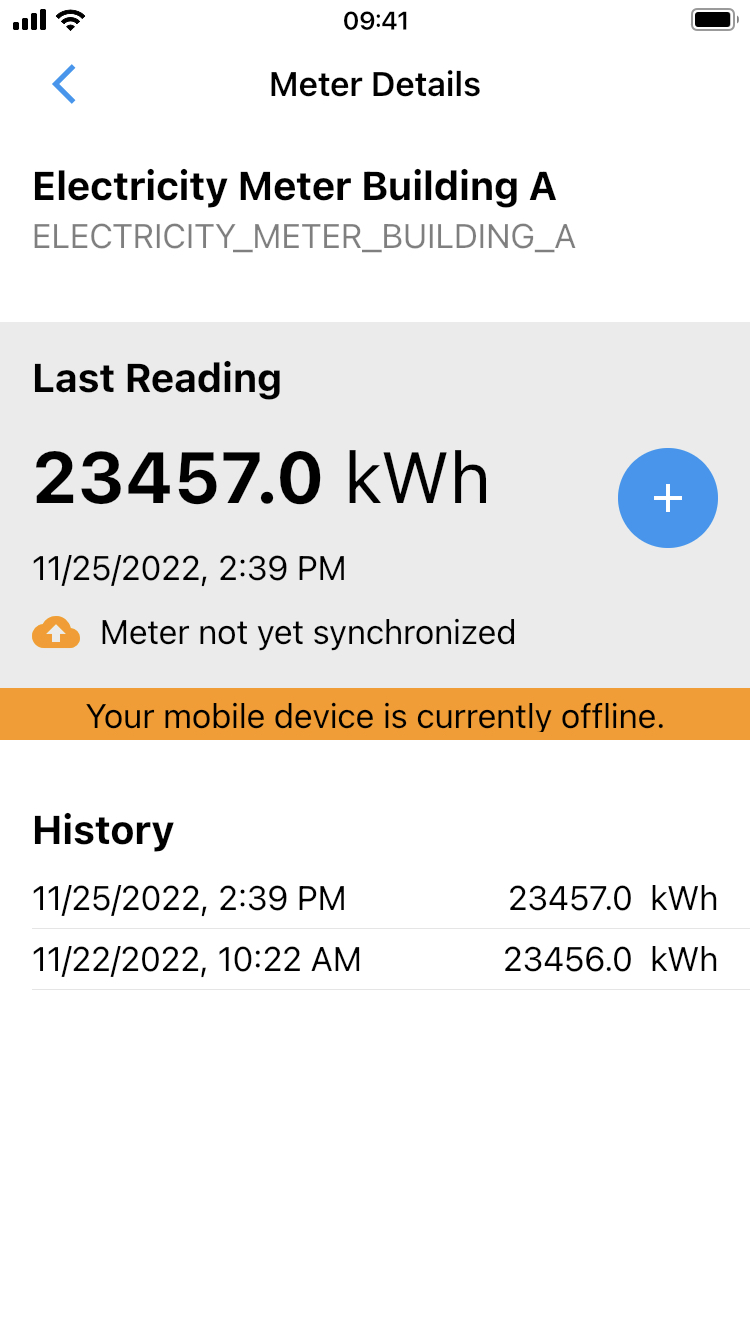Tap the ELECTRICITY_METER_BUILDING_A identifier text
Screen dimensions: 750x1334
304,237
